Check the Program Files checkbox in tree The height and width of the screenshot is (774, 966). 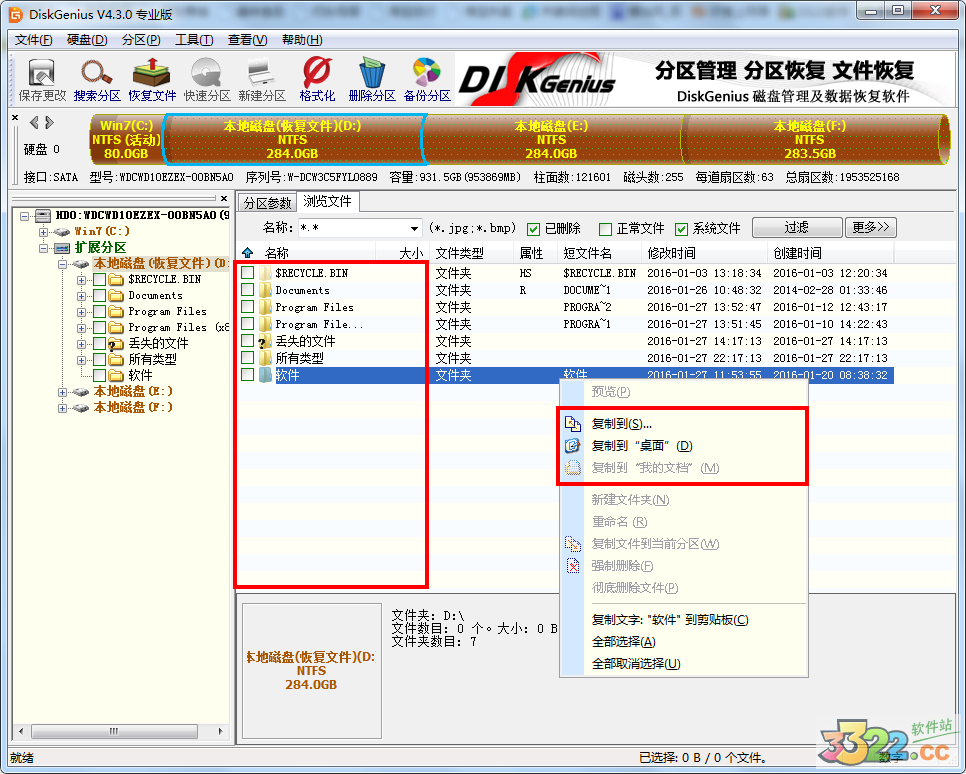(99, 311)
